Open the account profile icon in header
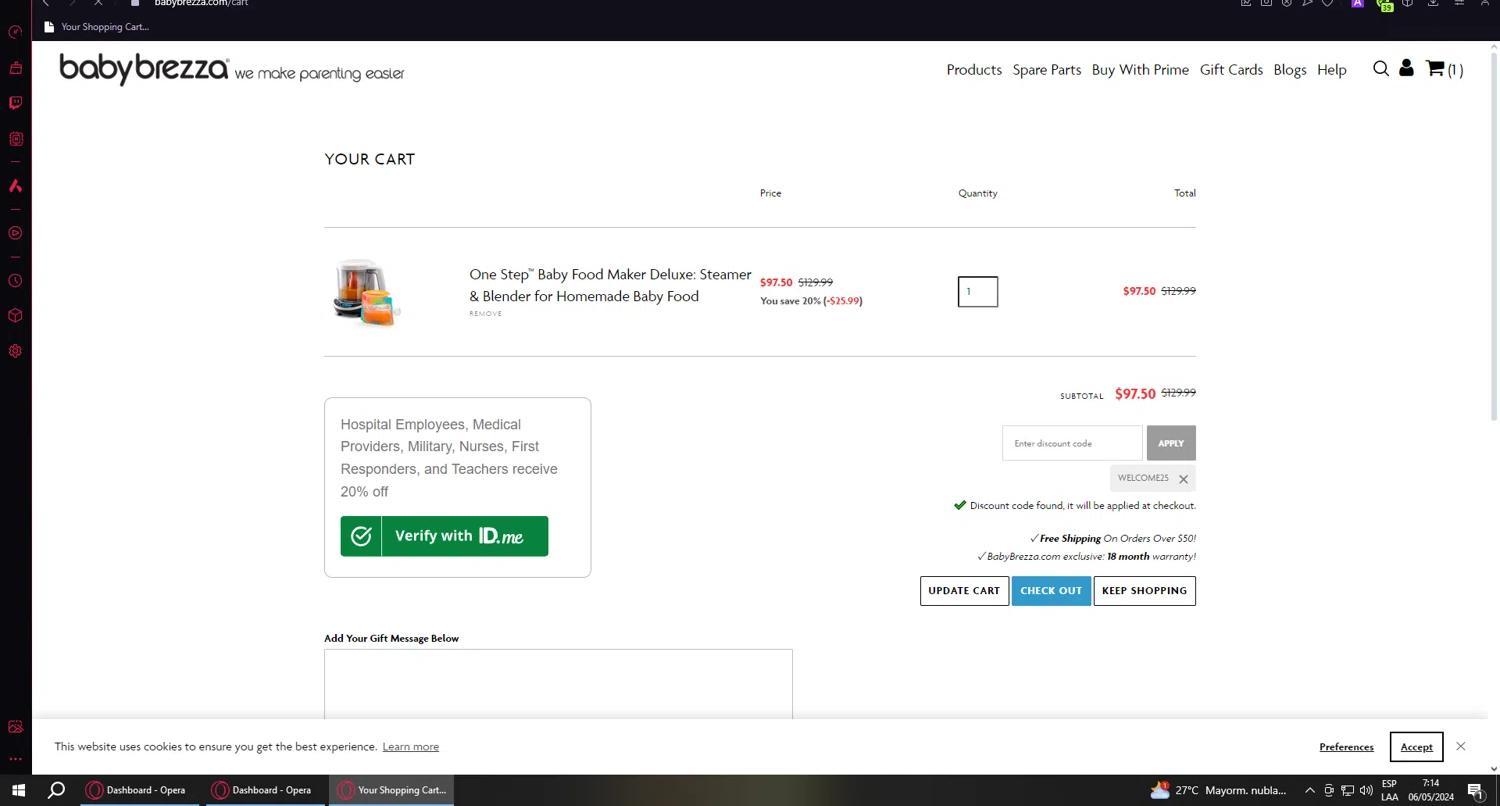The width and height of the screenshot is (1500, 806). tap(1406, 68)
